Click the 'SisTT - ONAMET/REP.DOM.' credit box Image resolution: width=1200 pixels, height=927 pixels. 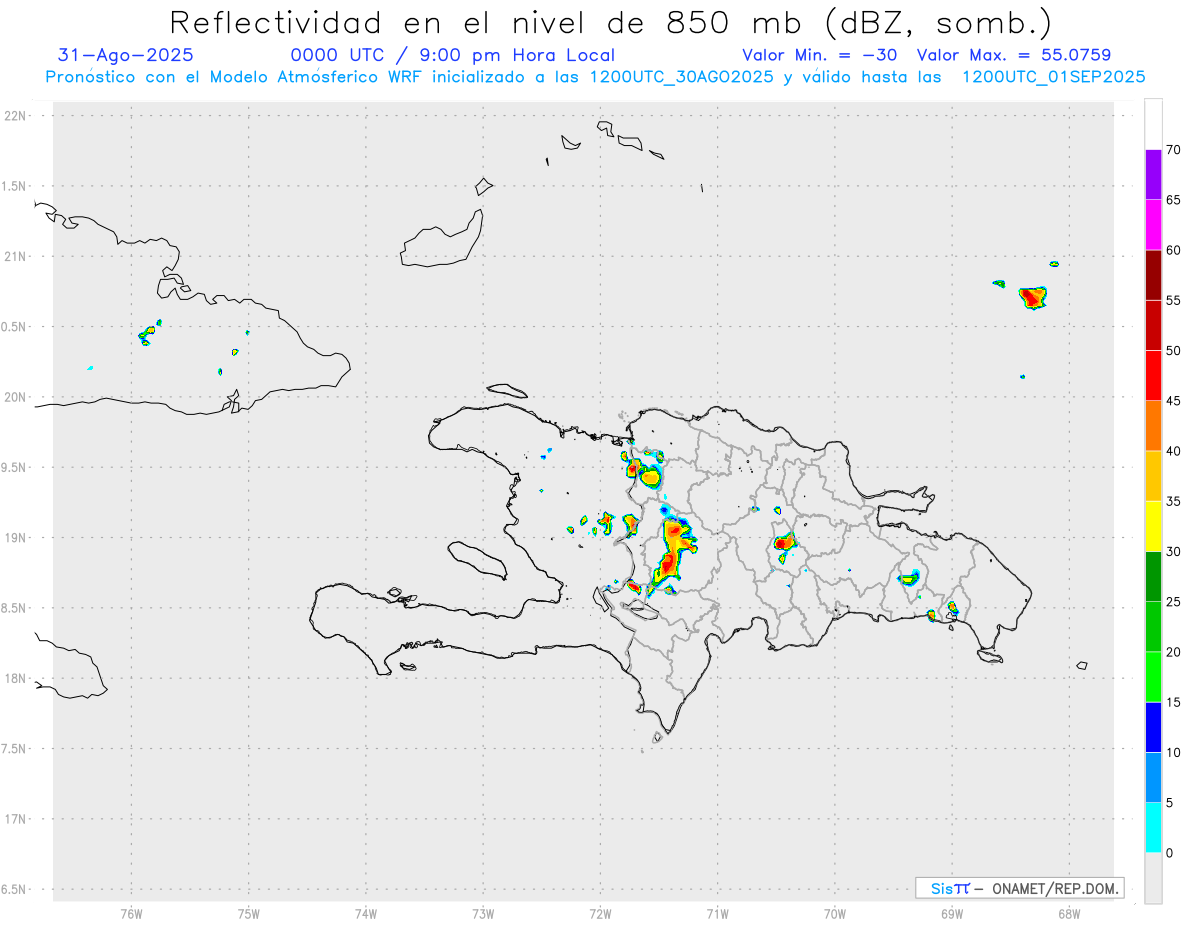1020,888
